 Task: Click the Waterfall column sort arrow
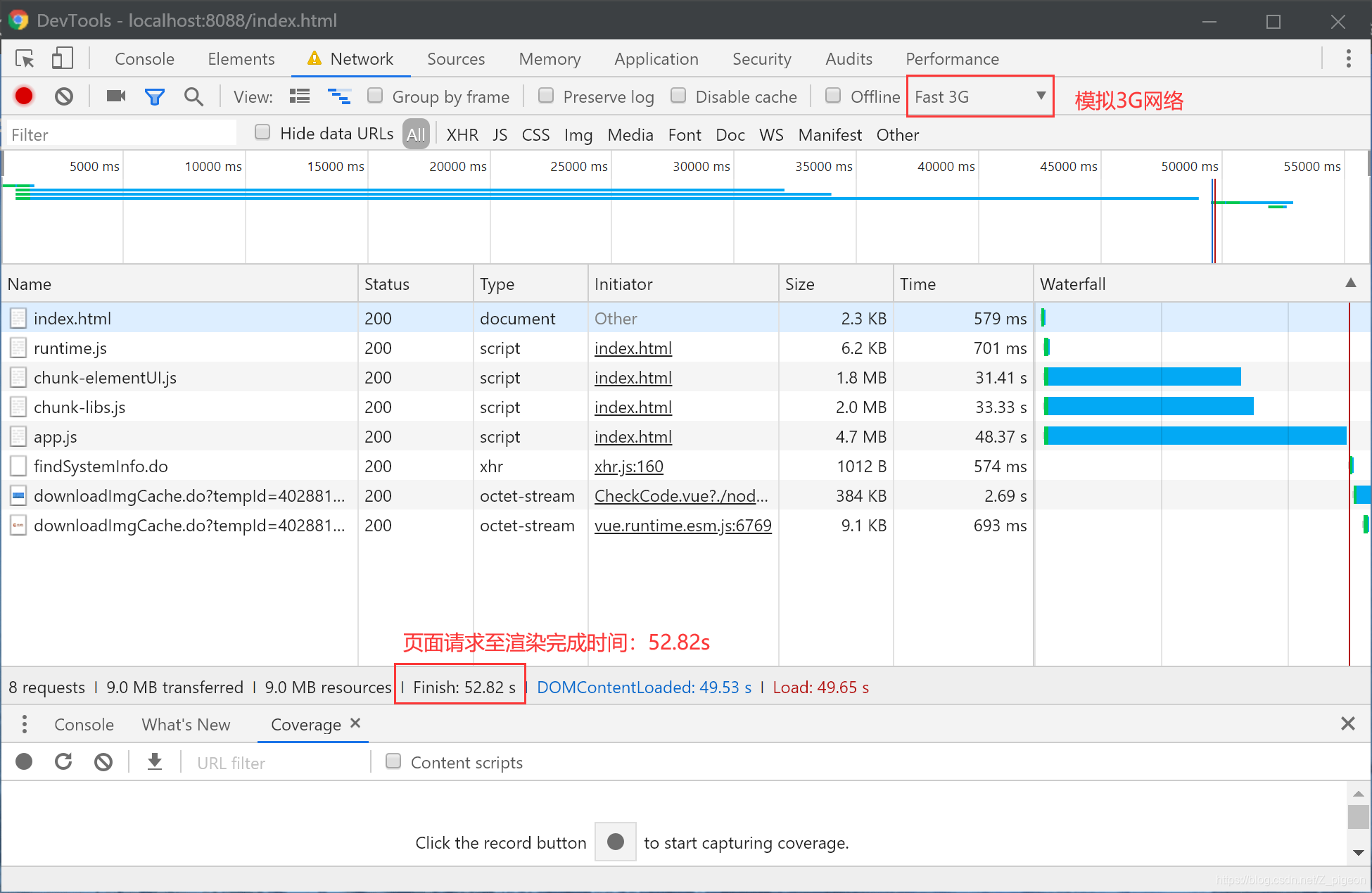point(1350,284)
